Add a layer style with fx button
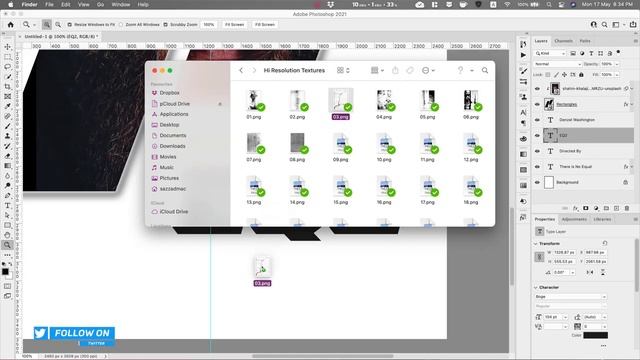The width and height of the screenshot is (640, 360). coord(576,208)
